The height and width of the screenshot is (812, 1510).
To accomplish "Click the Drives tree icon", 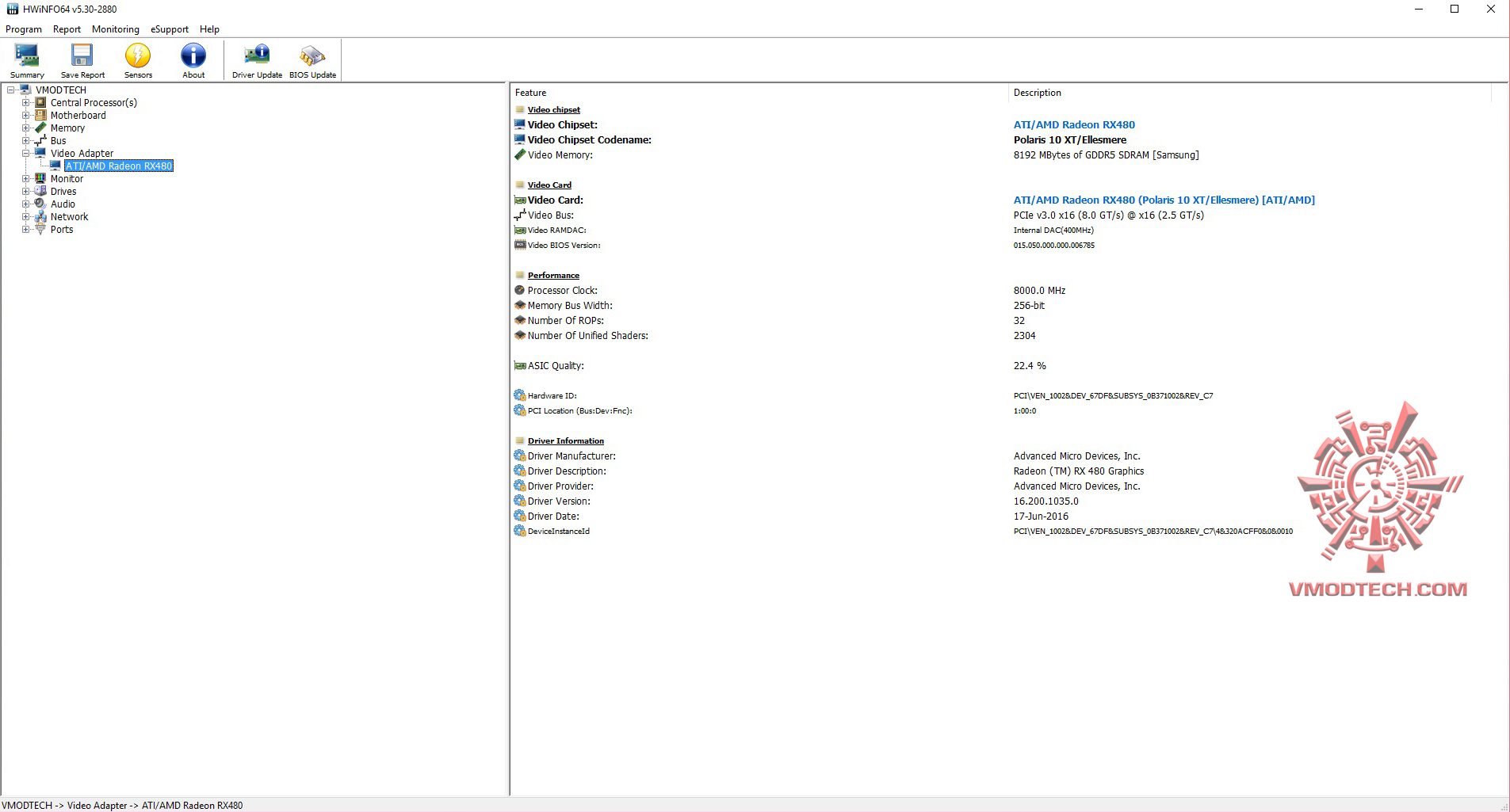I will [x=40, y=192].
